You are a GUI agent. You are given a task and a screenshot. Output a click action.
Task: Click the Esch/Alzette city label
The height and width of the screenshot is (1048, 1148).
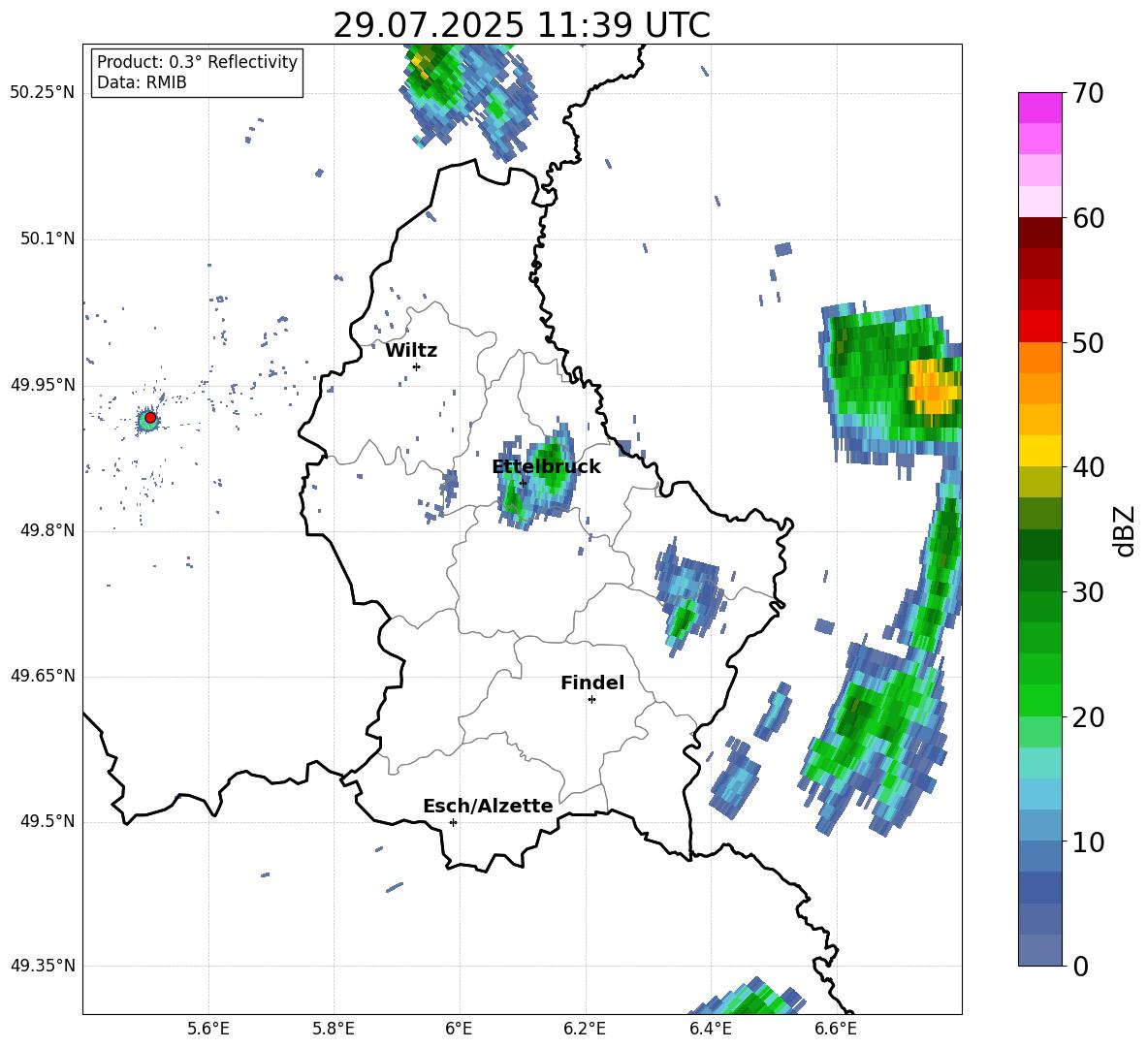(488, 806)
